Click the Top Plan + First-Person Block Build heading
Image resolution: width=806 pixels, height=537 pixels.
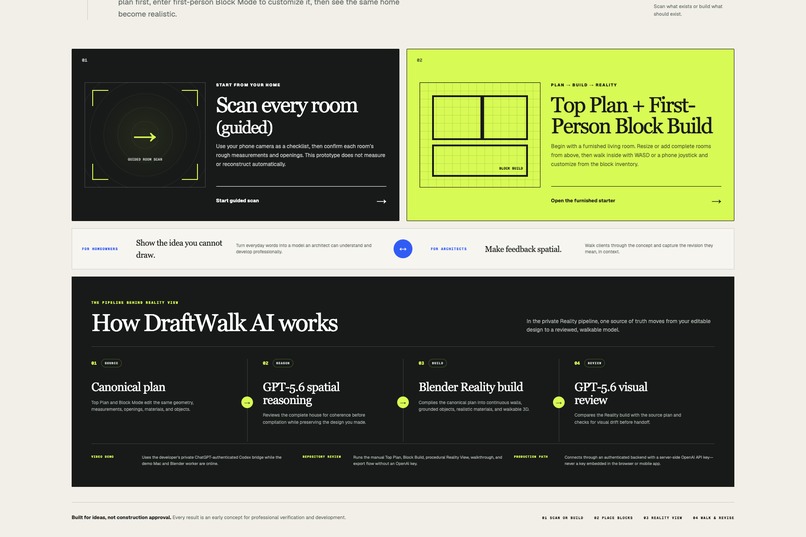632,116
